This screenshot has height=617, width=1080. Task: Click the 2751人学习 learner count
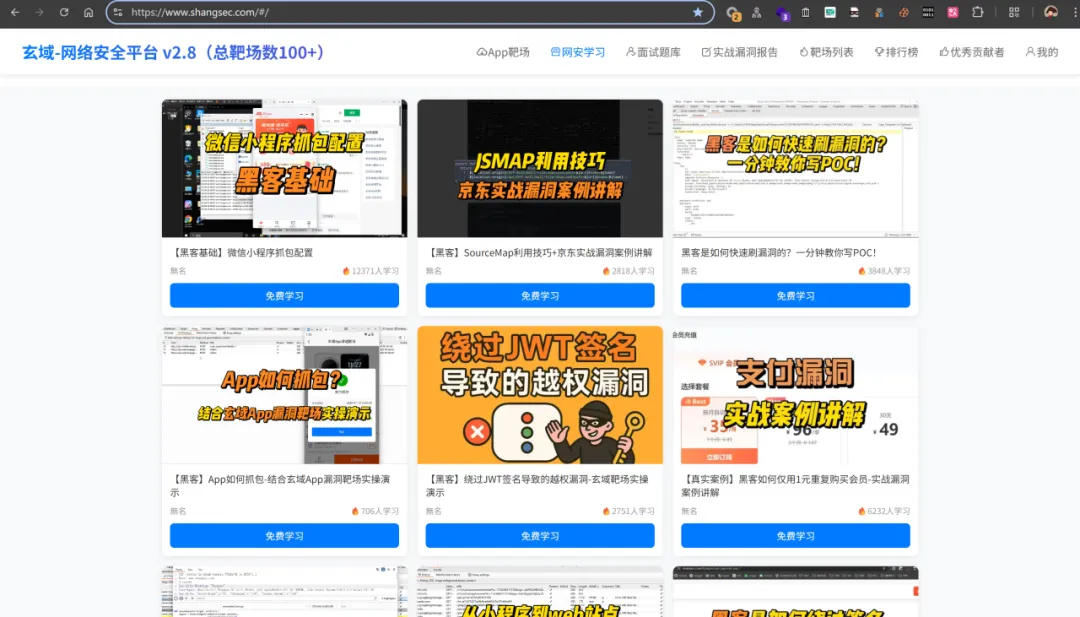point(628,511)
